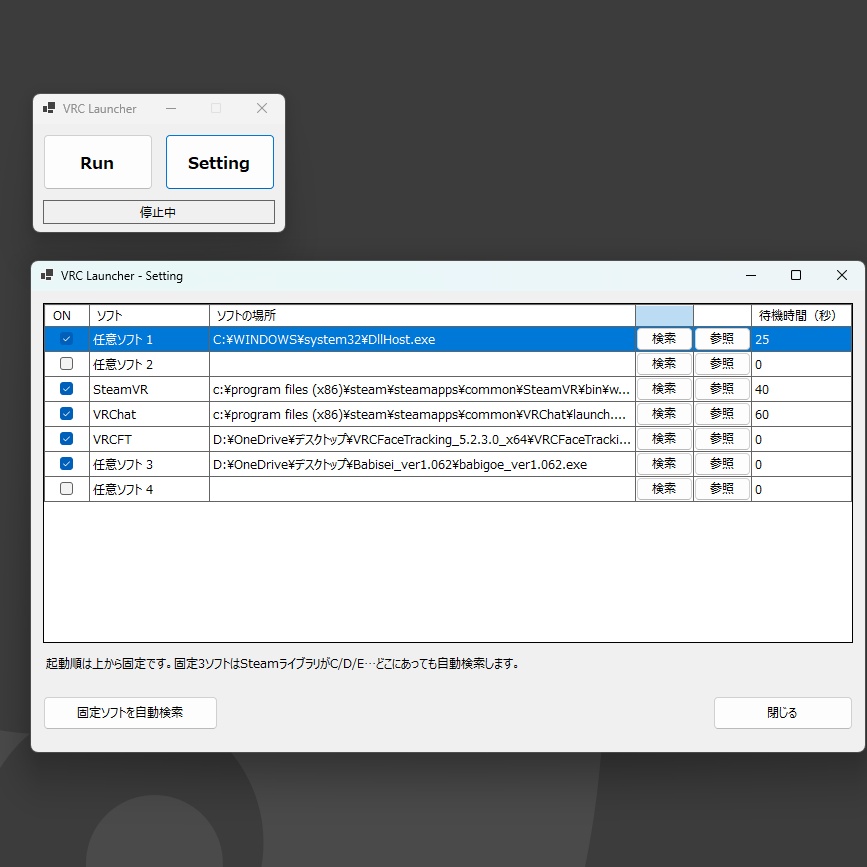
Task: Minimize the VRC Launcher - Setting window
Action: tap(751, 275)
